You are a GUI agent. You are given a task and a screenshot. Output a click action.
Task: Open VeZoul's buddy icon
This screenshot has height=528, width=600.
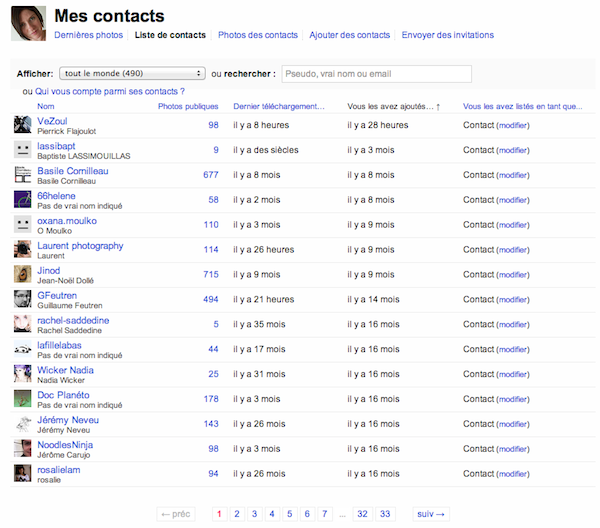pyautogui.click(x=23, y=125)
